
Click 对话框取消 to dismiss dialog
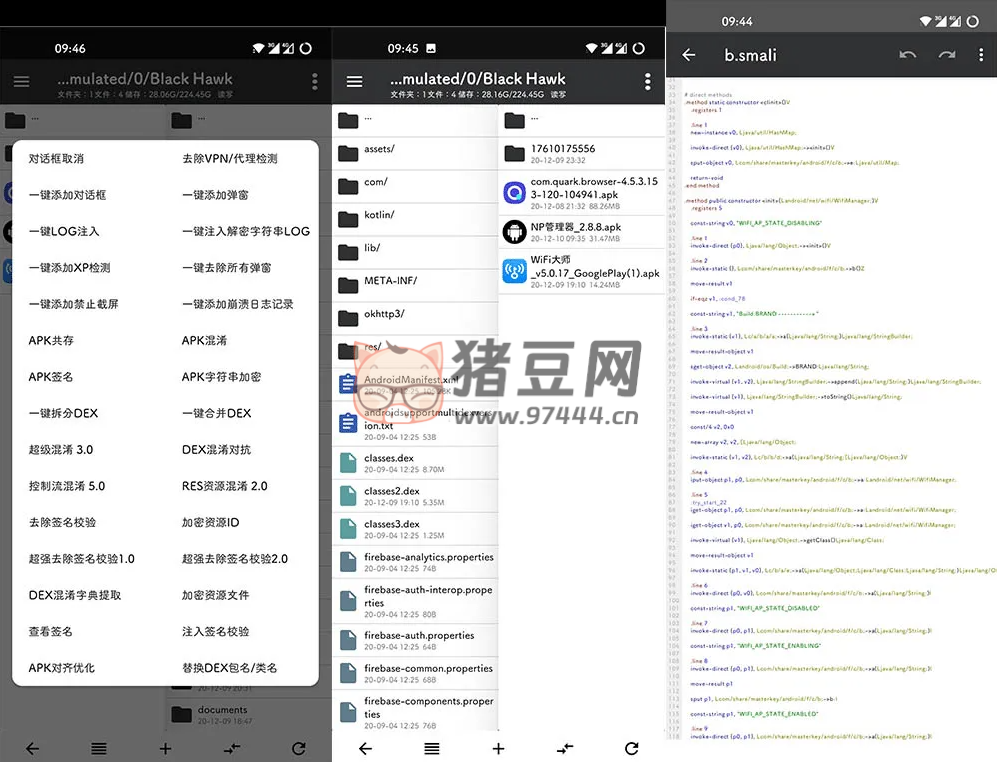click(x=56, y=158)
